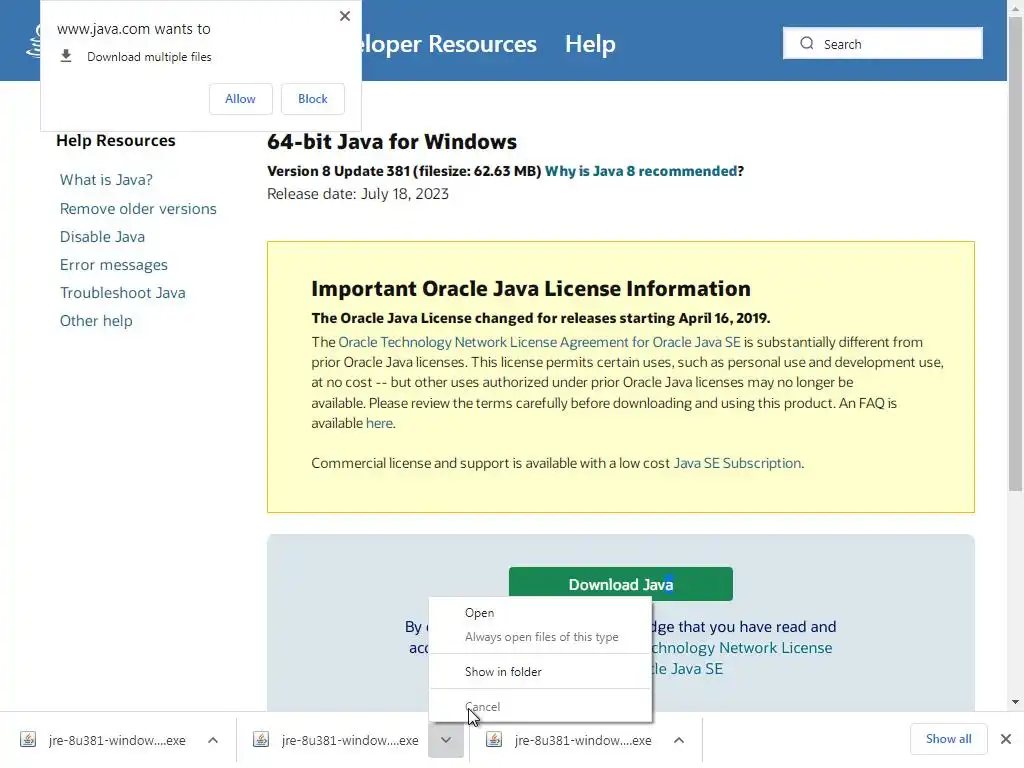Screen dimensions: 1024x768
Task: Open the Help nav item
Action: pyautogui.click(x=590, y=44)
